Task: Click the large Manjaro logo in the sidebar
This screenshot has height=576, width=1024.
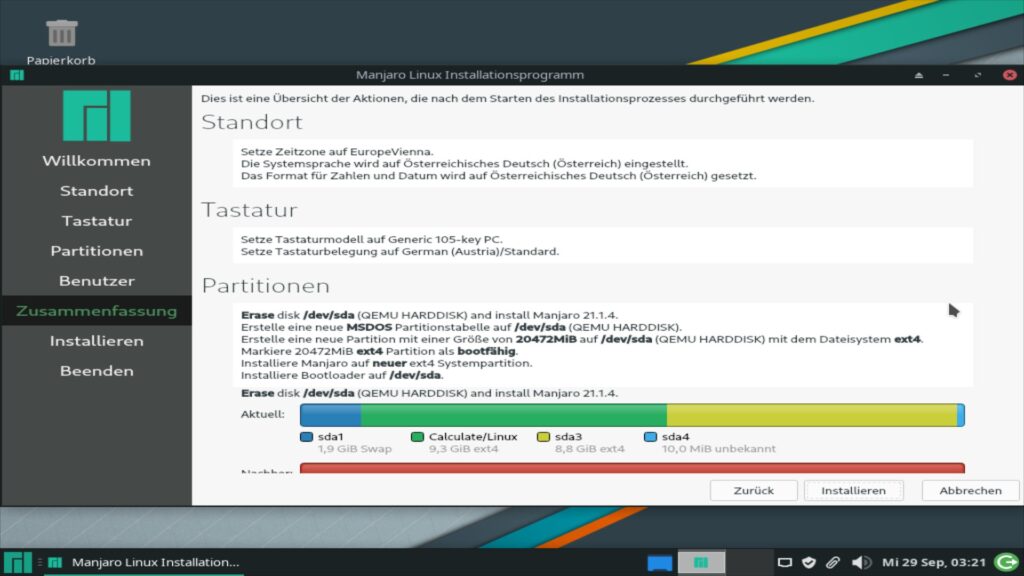Action: click(97, 116)
